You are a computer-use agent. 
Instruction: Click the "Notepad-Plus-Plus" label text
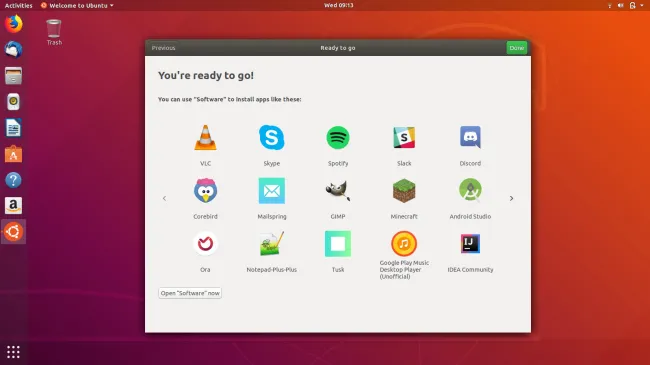tap(272, 270)
